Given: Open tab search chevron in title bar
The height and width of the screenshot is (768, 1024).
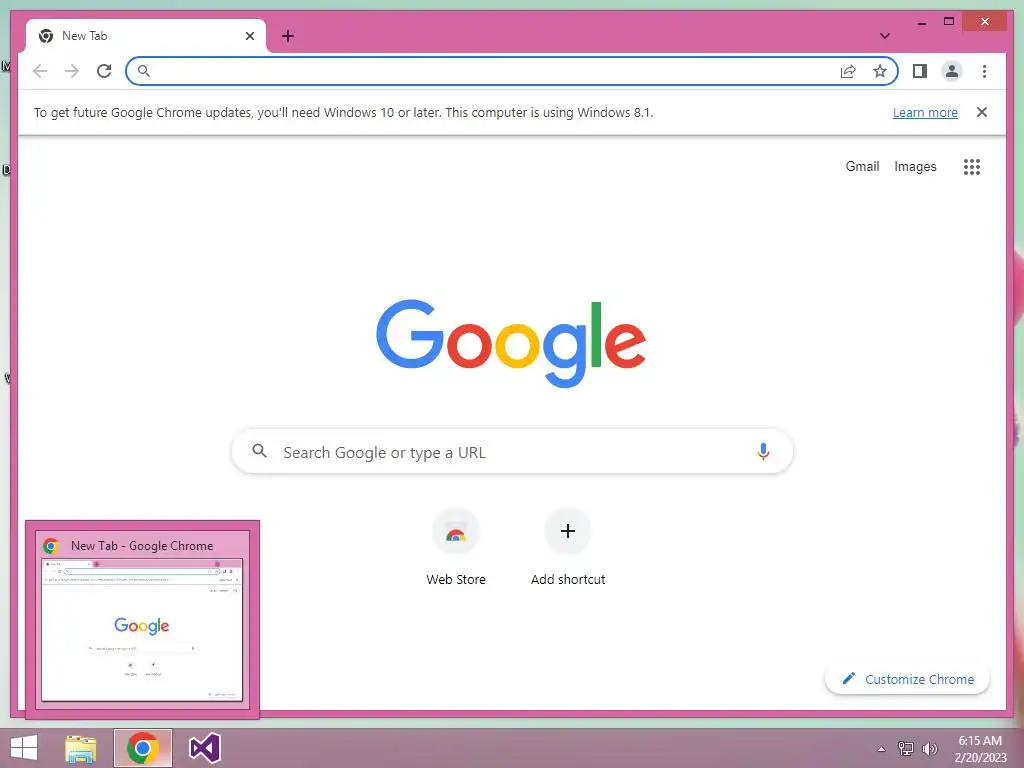Looking at the screenshot, I should 885,36.
